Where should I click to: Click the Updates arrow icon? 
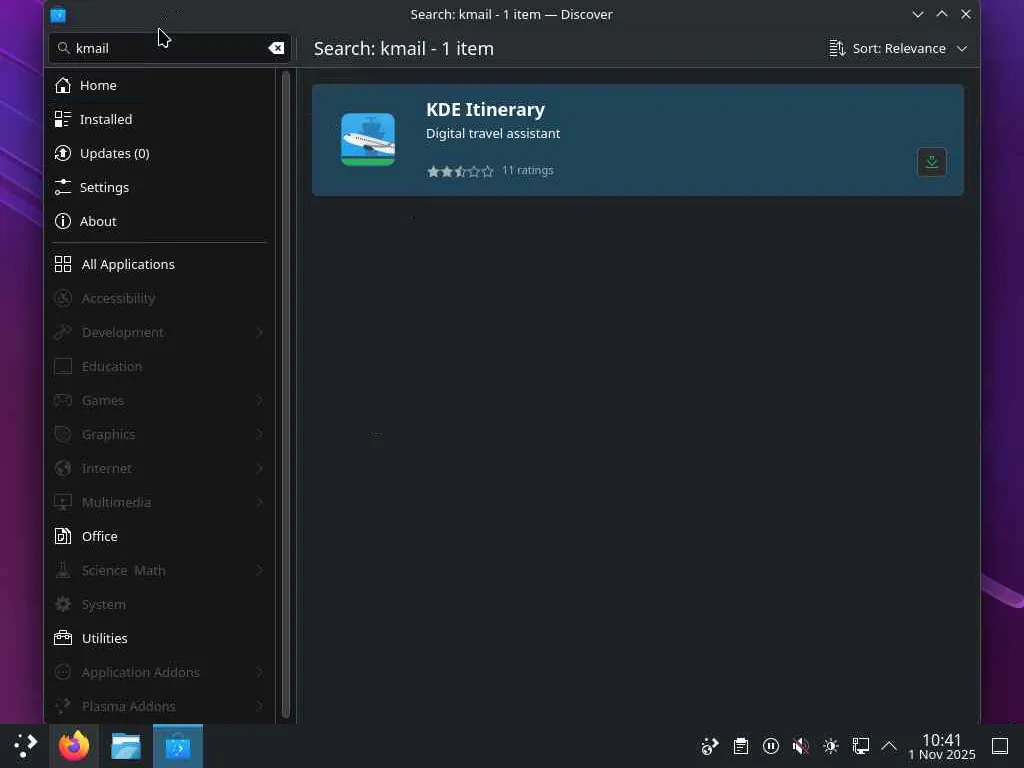63,153
